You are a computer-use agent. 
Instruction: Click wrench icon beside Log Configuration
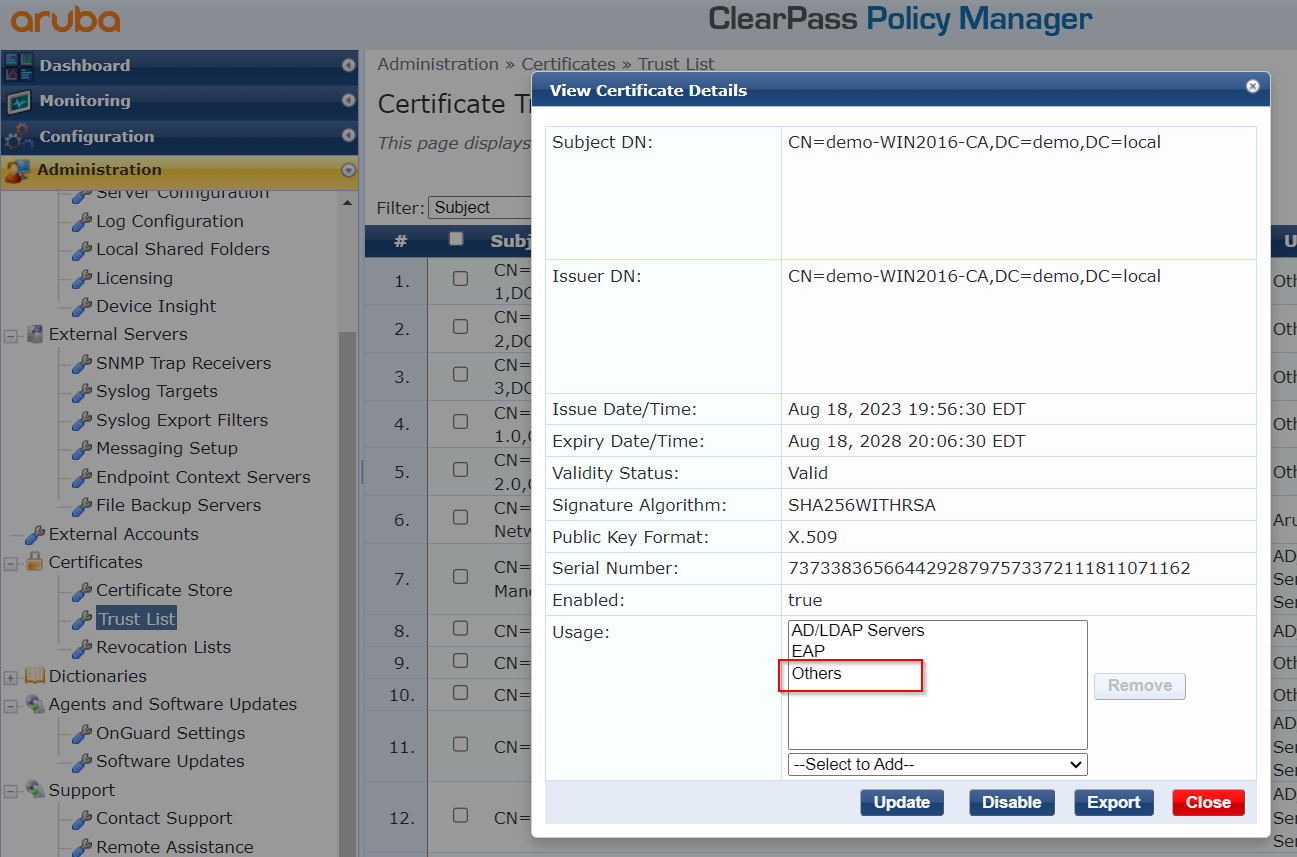pyautogui.click(x=82, y=222)
